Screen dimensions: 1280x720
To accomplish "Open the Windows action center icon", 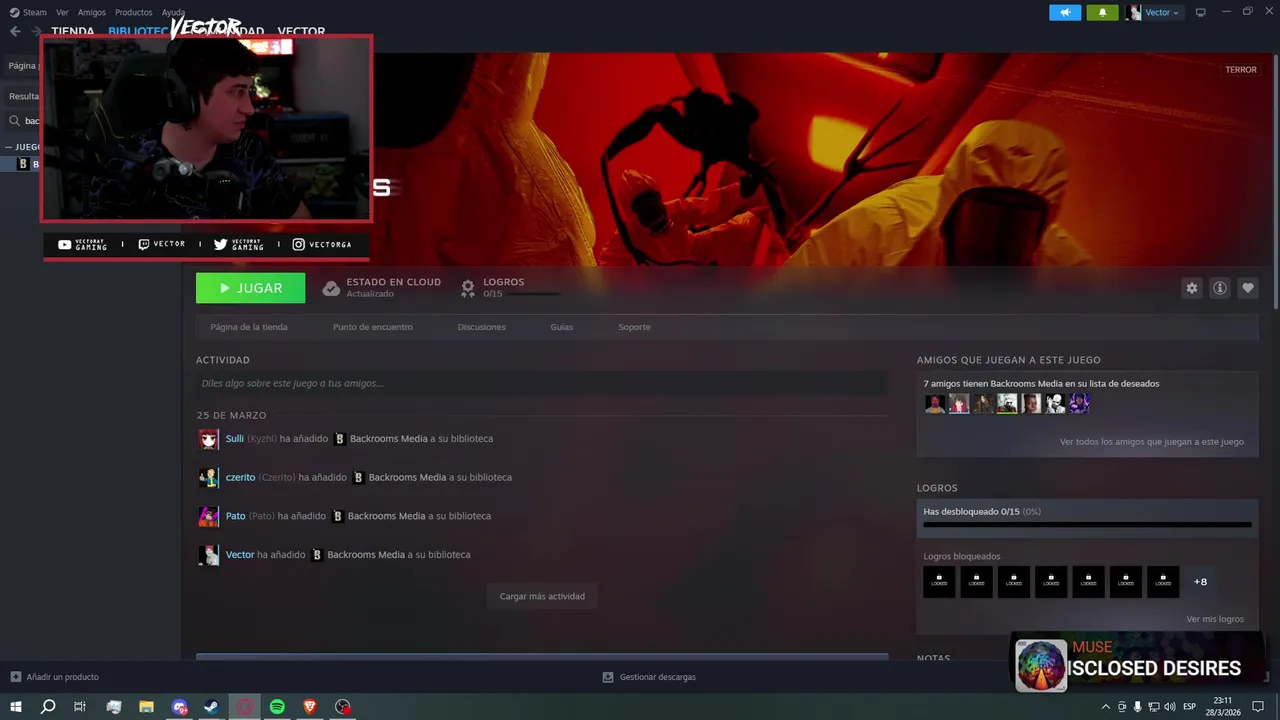I will [x=1260, y=707].
